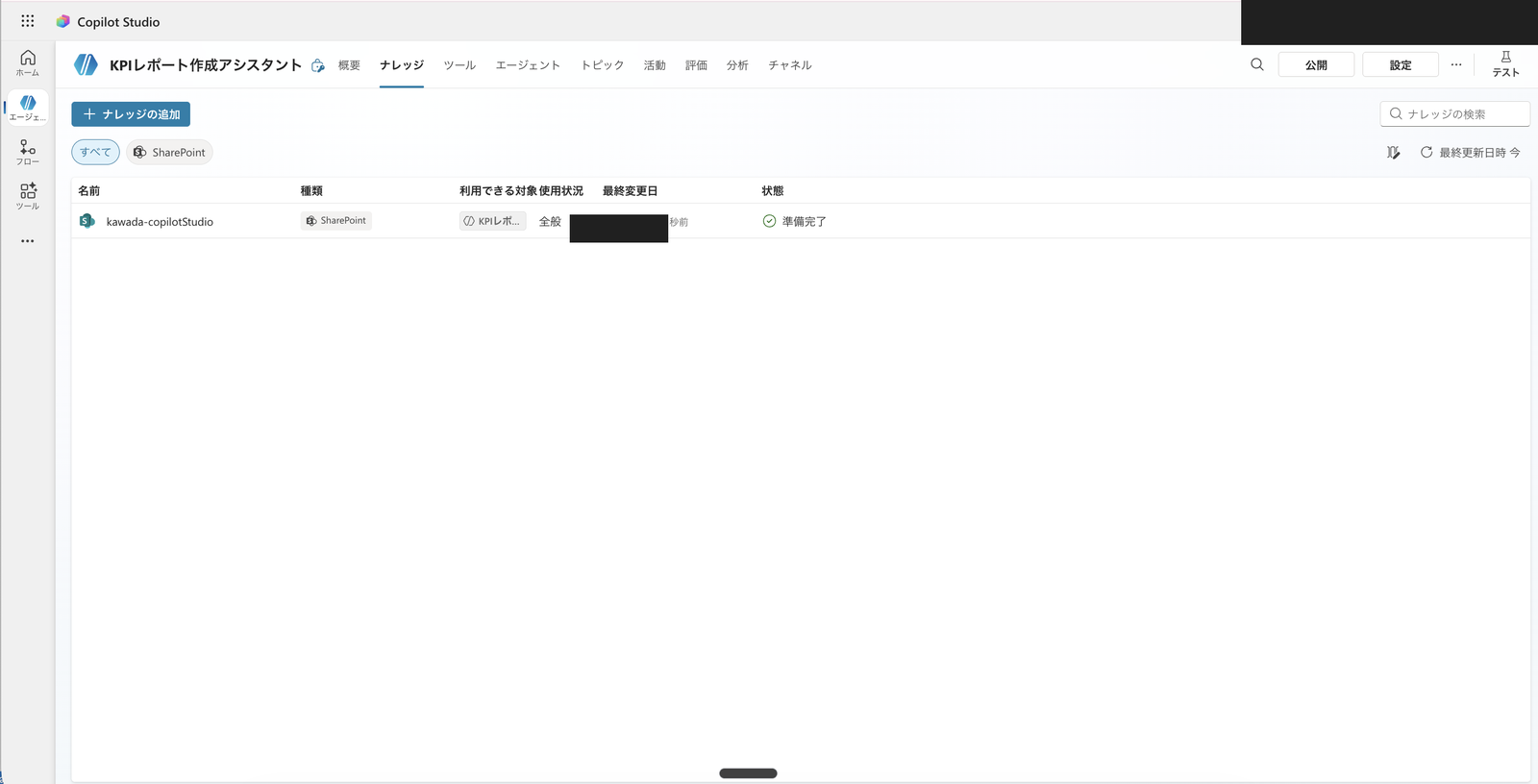Open the 評価 tab
The height and width of the screenshot is (784, 1538).
[x=696, y=65]
